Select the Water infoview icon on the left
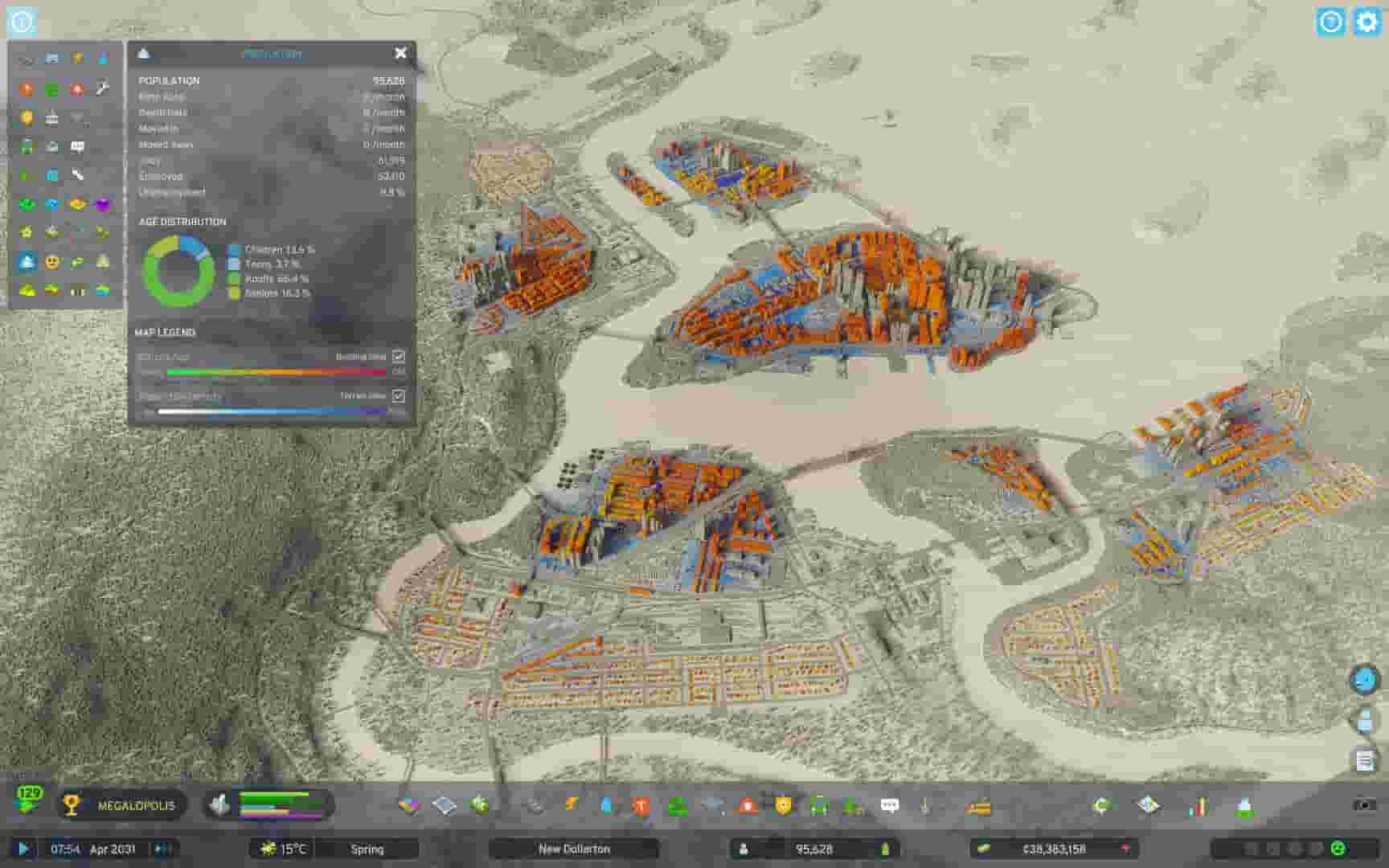This screenshot has width=1389, height=868. pyautogui.click(x=104, y=57)
